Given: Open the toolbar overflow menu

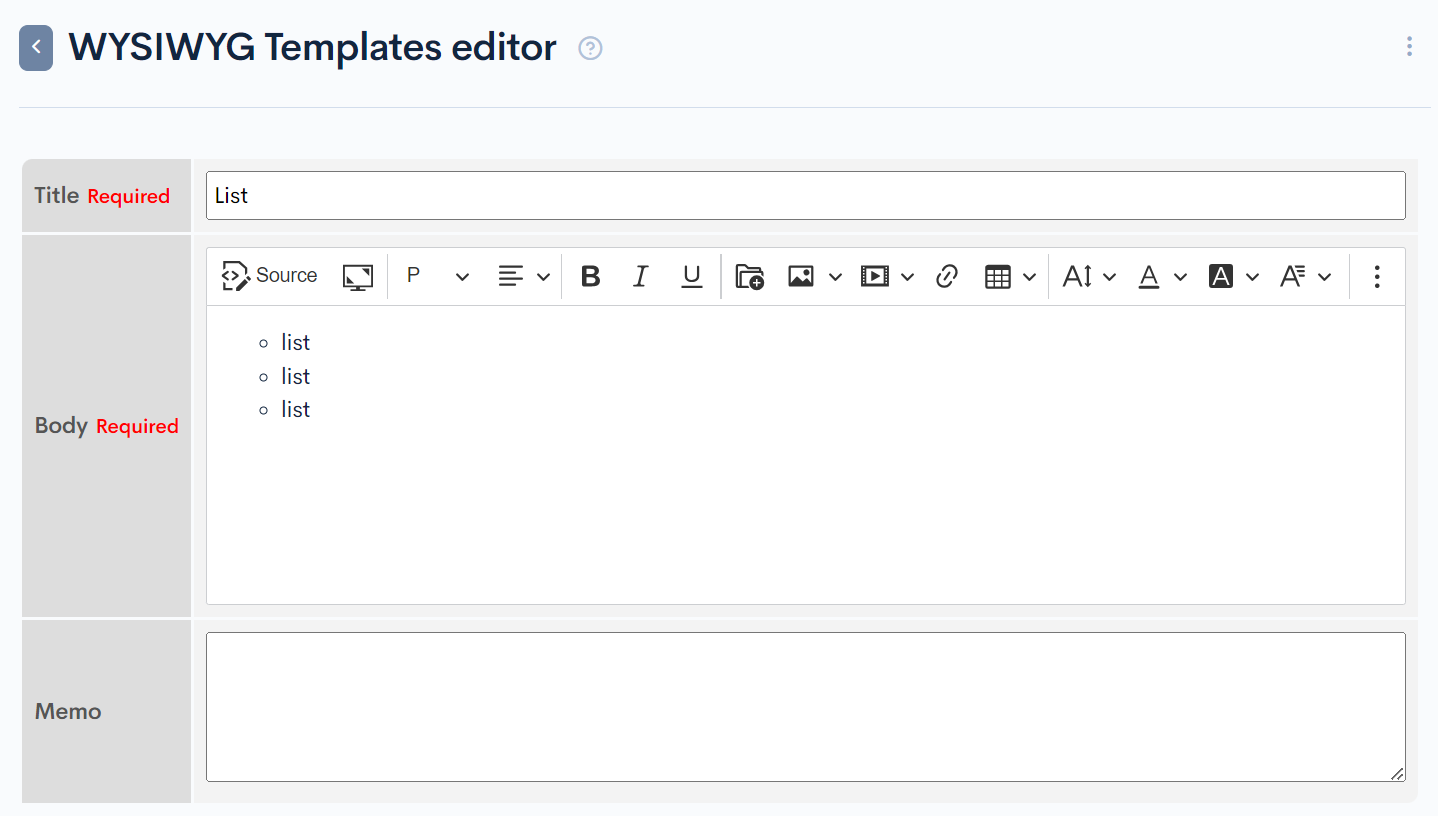Looking at the screenshot, I should coord(1377,276).
